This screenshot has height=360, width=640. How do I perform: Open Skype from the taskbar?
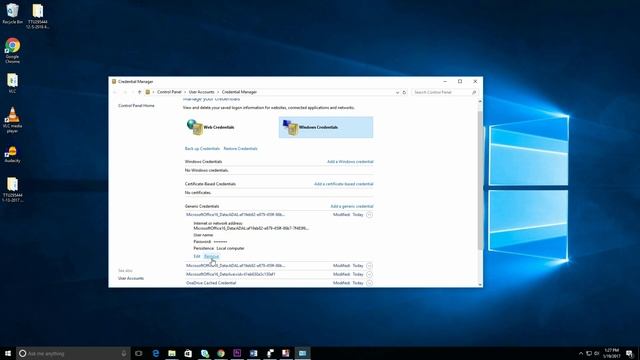204,353
